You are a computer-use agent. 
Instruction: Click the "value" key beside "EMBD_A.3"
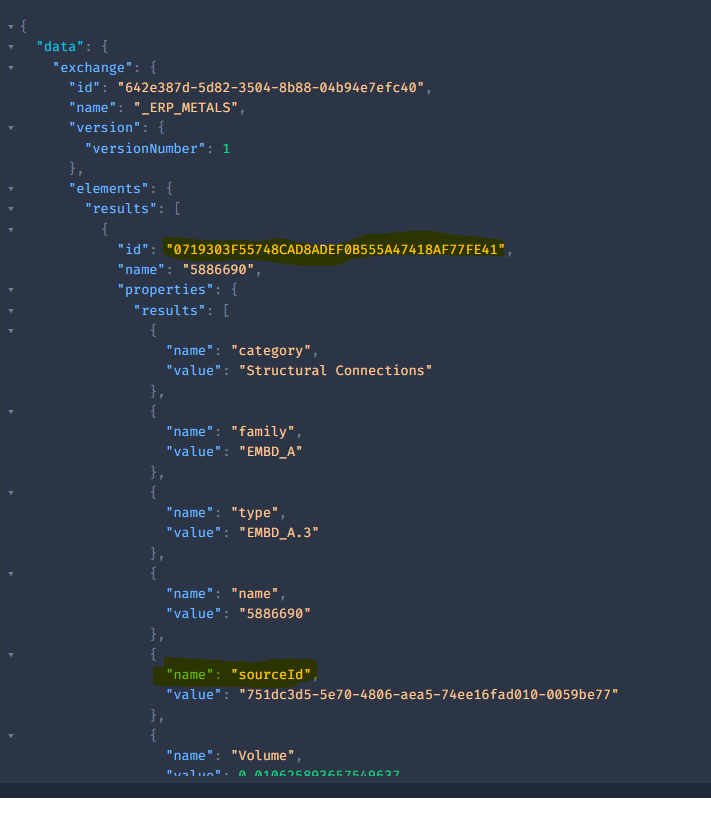[193, 533]
